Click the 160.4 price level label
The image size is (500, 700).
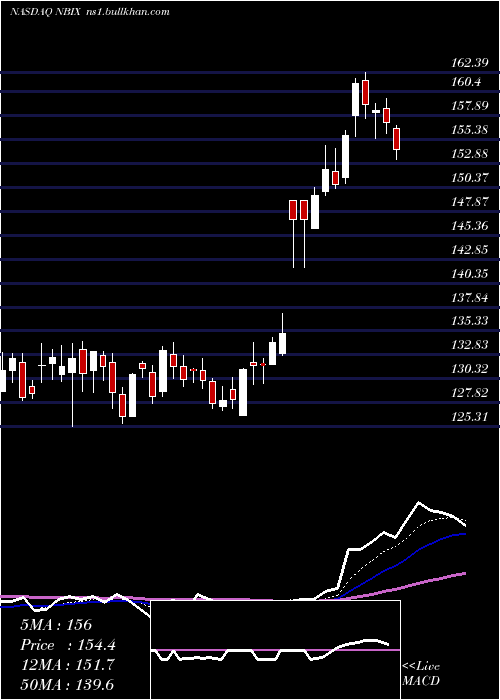467,82
